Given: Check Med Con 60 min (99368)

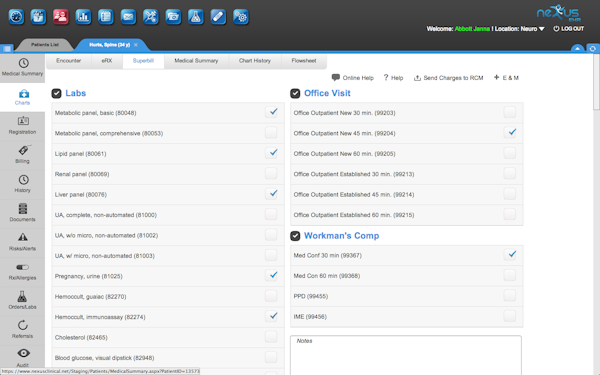Looking at the screenshot, I should (510, 275).
